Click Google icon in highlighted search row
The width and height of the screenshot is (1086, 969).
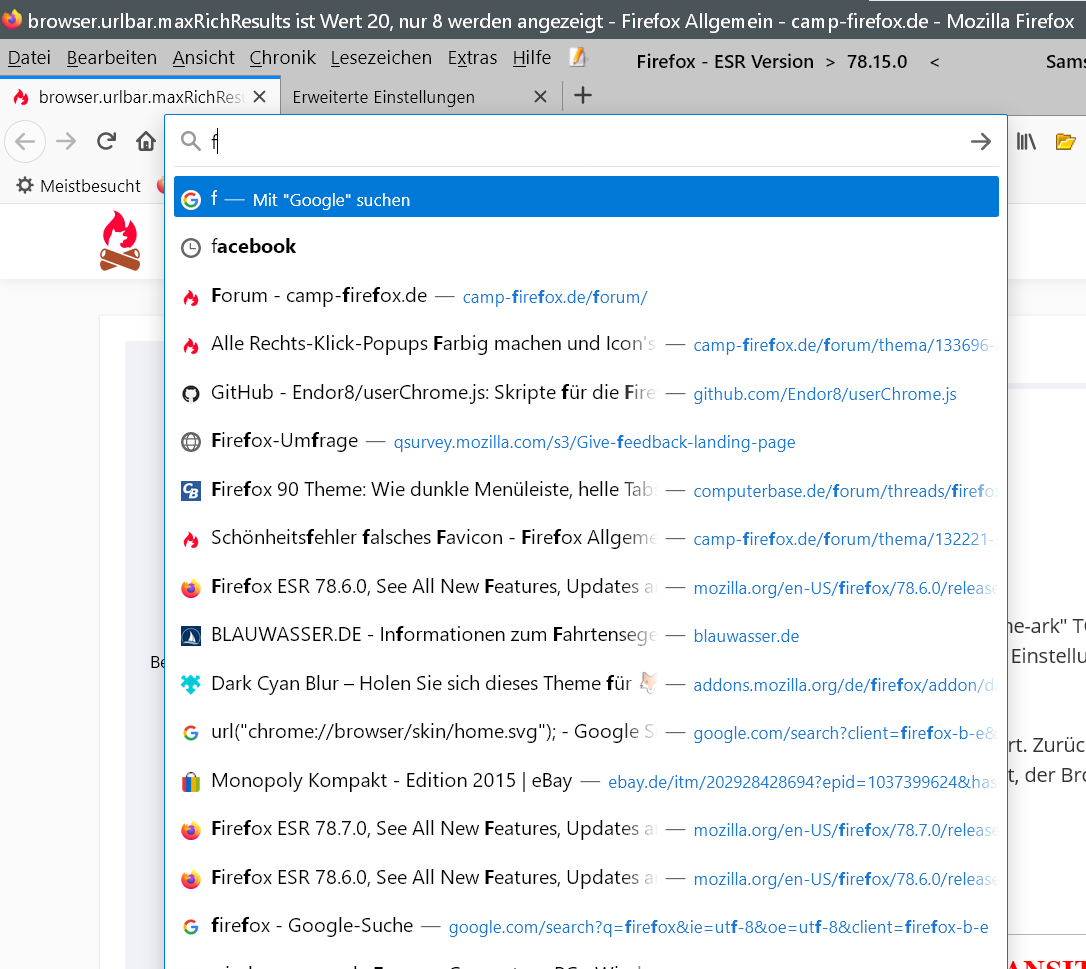tap(190, 199)
